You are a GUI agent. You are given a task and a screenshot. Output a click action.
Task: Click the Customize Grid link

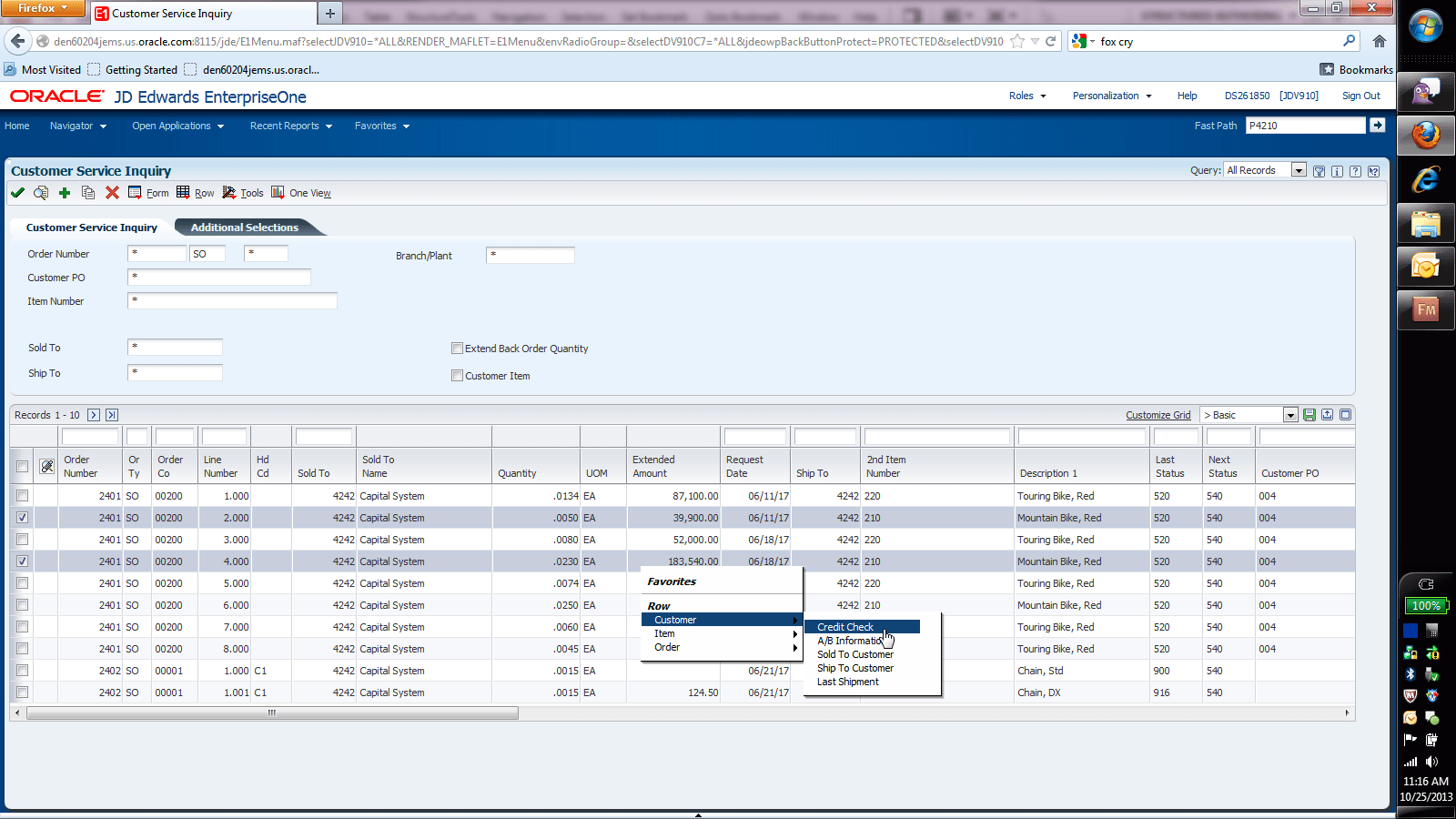point(1158,414)
